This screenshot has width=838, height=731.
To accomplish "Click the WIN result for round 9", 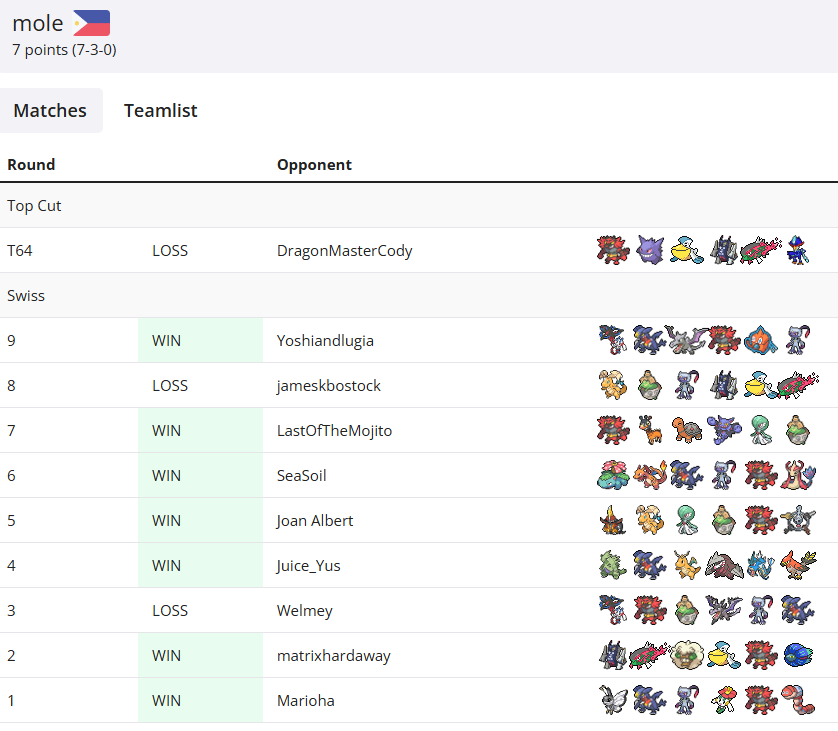I will (x=166, y=340).
